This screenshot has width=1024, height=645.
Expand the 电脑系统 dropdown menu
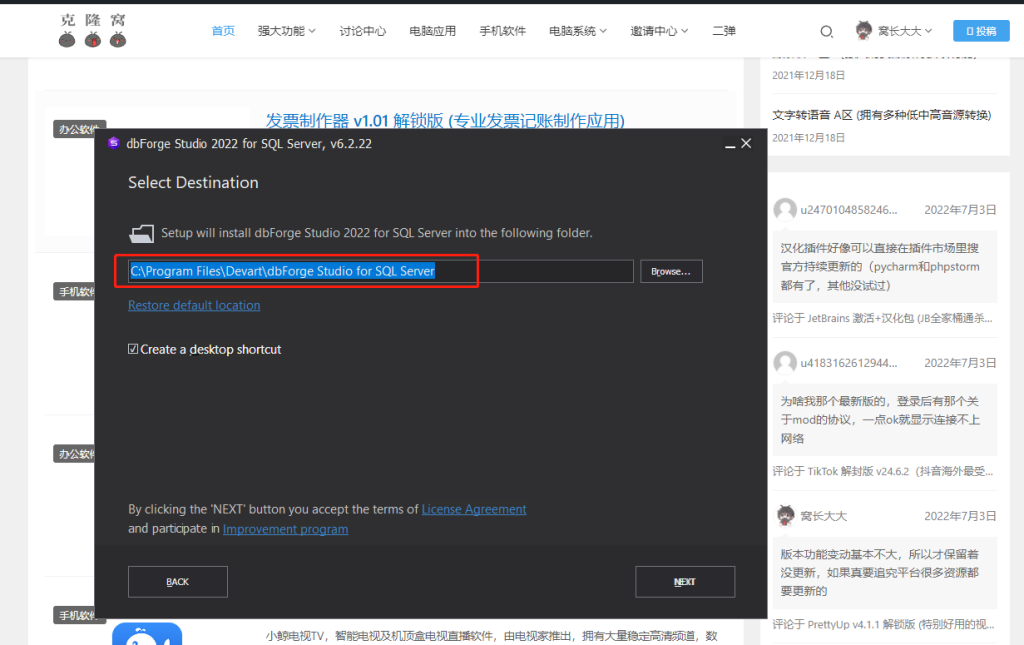coord(578,31)
